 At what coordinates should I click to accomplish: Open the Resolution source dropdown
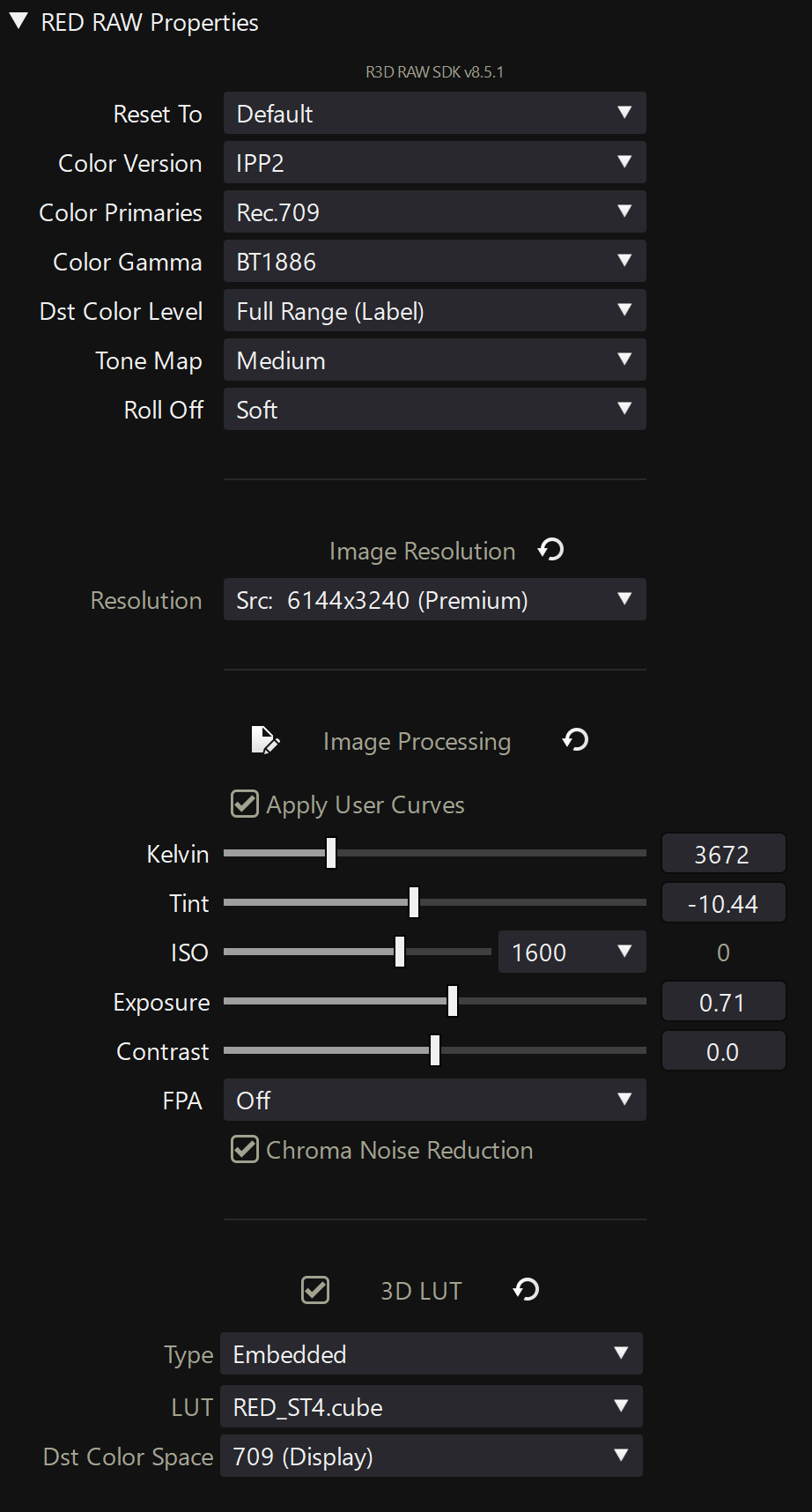tap(435, 599)
